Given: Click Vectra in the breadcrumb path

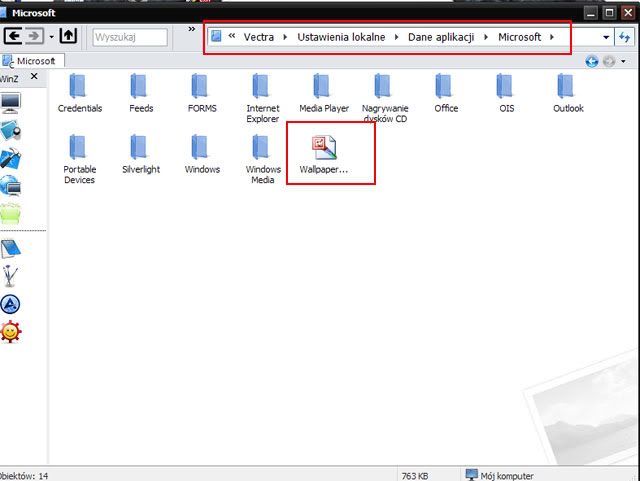Looking at the screenshot, I should coord(259,37).
